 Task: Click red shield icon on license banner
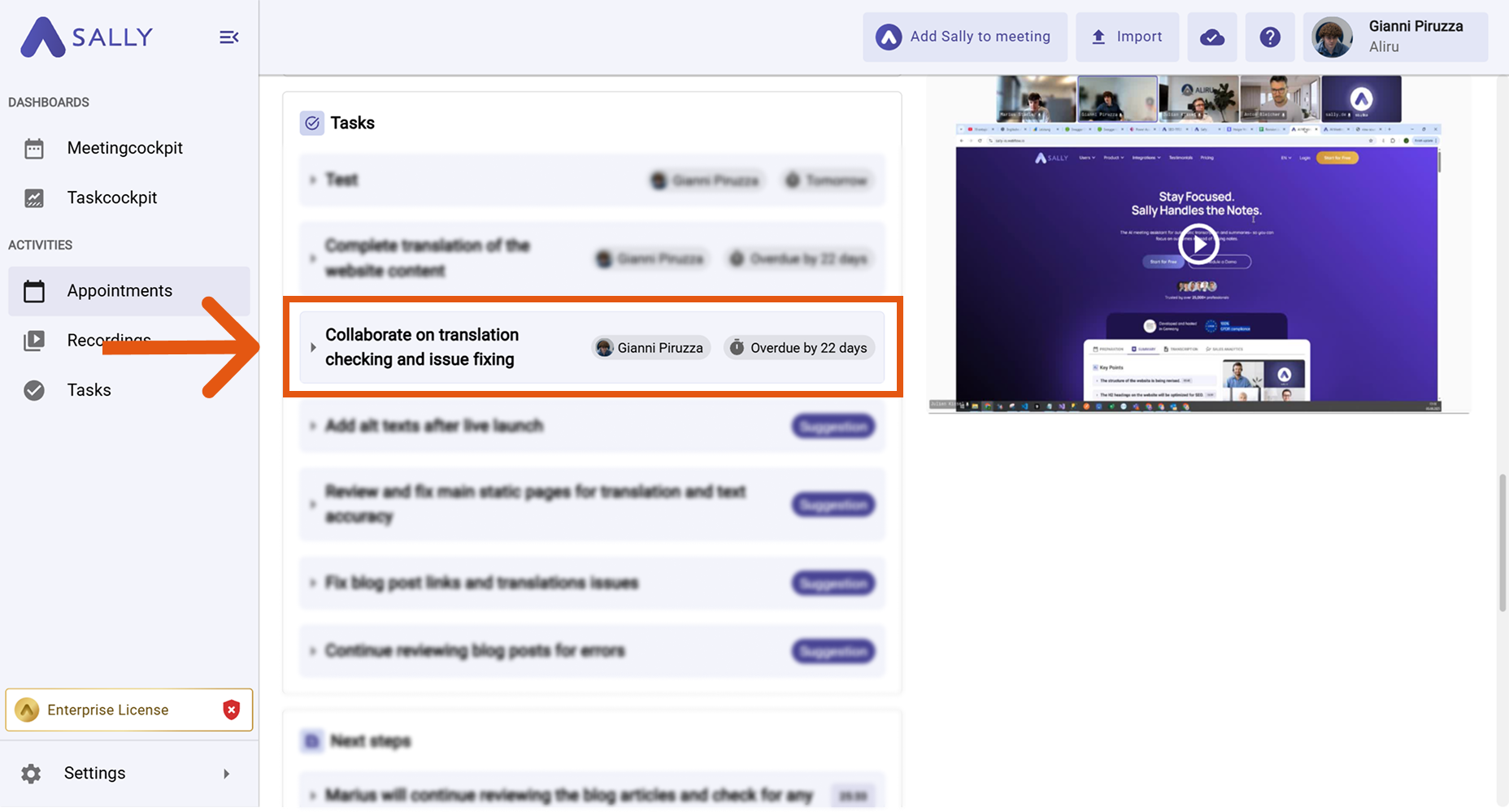(232, 710)
